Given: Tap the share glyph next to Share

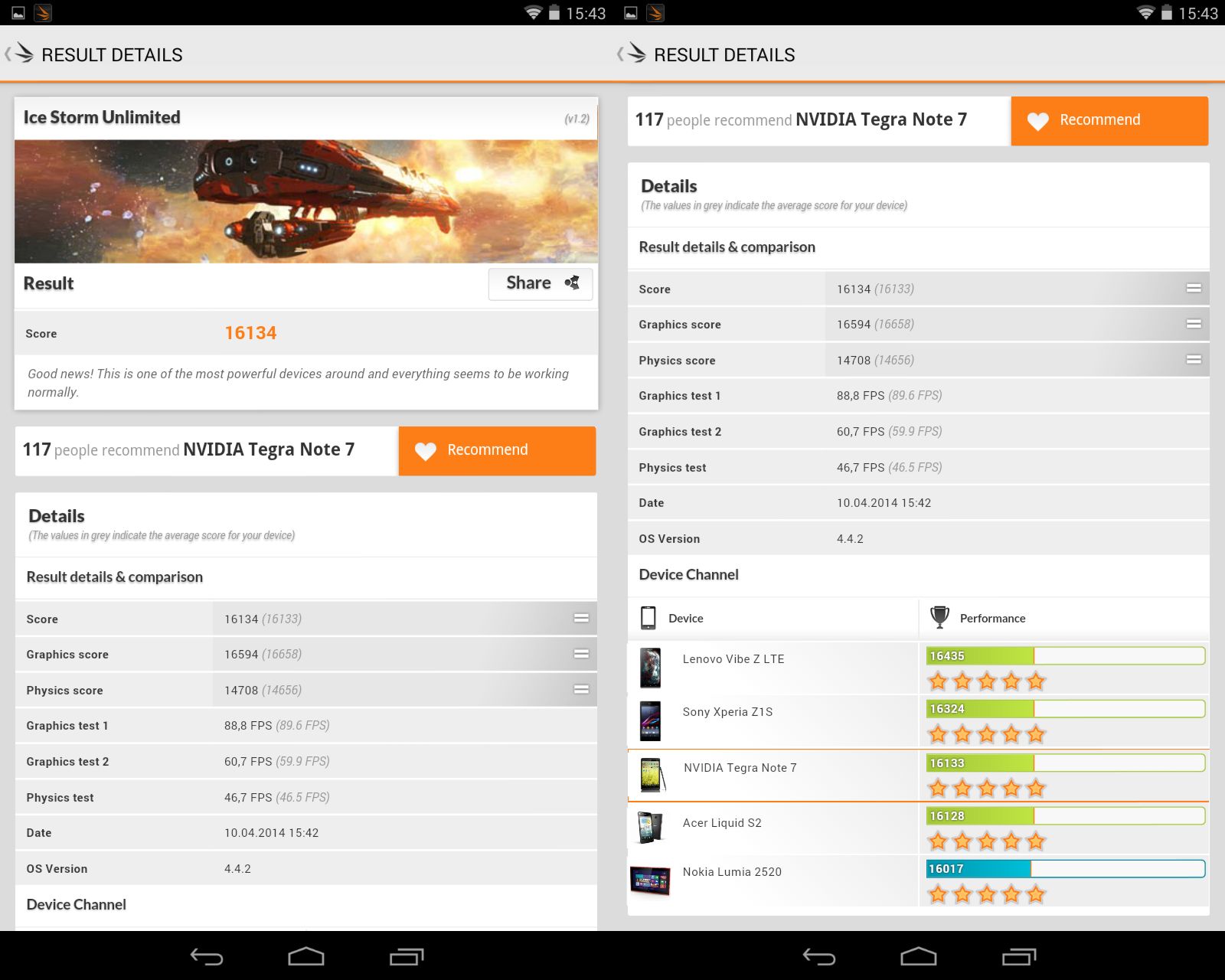Looking at the screenshot, I should point(573,283).
